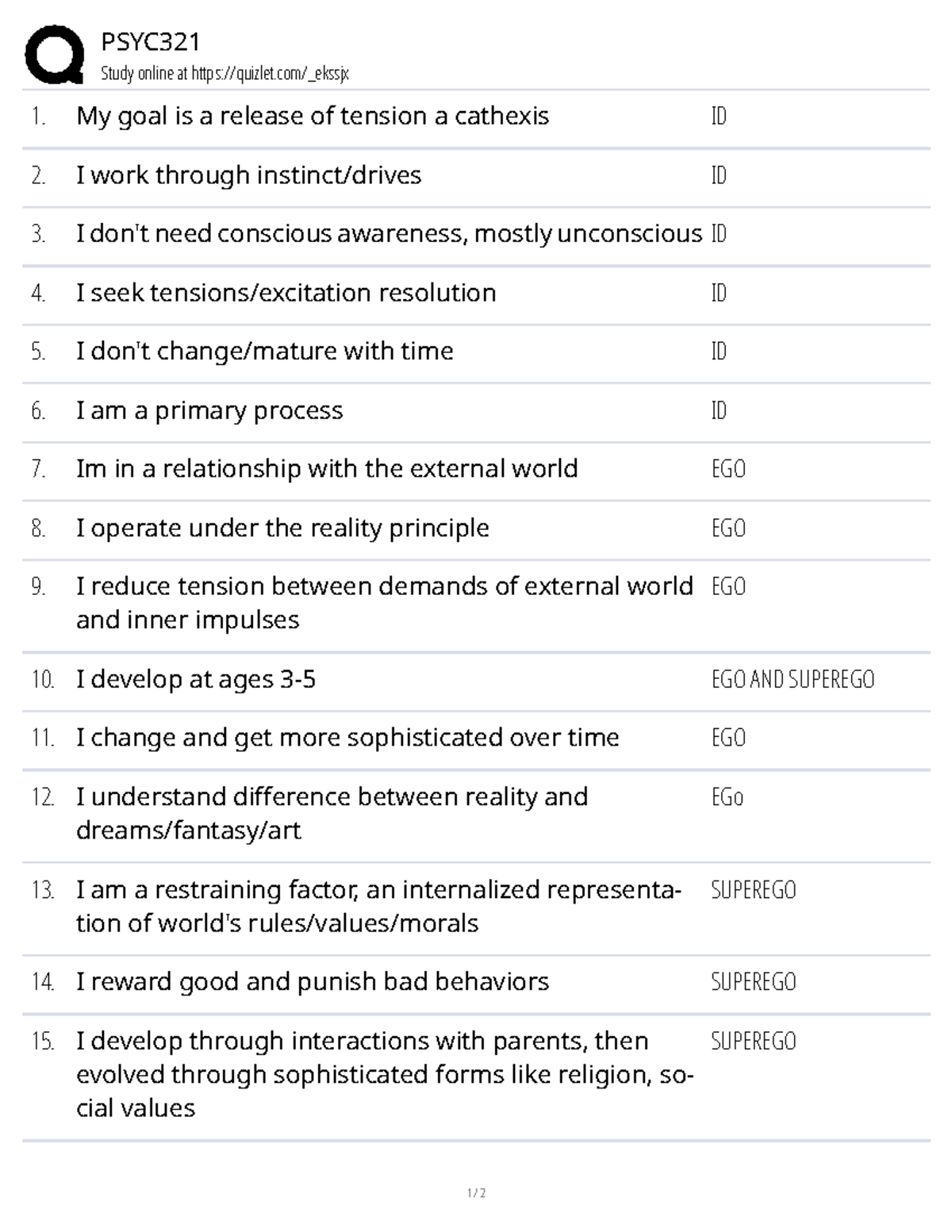Open the quizlet.com/_ekssjx study link
Image resolution: width=952 pixels, height=1232 pixels.
[271, 74]
